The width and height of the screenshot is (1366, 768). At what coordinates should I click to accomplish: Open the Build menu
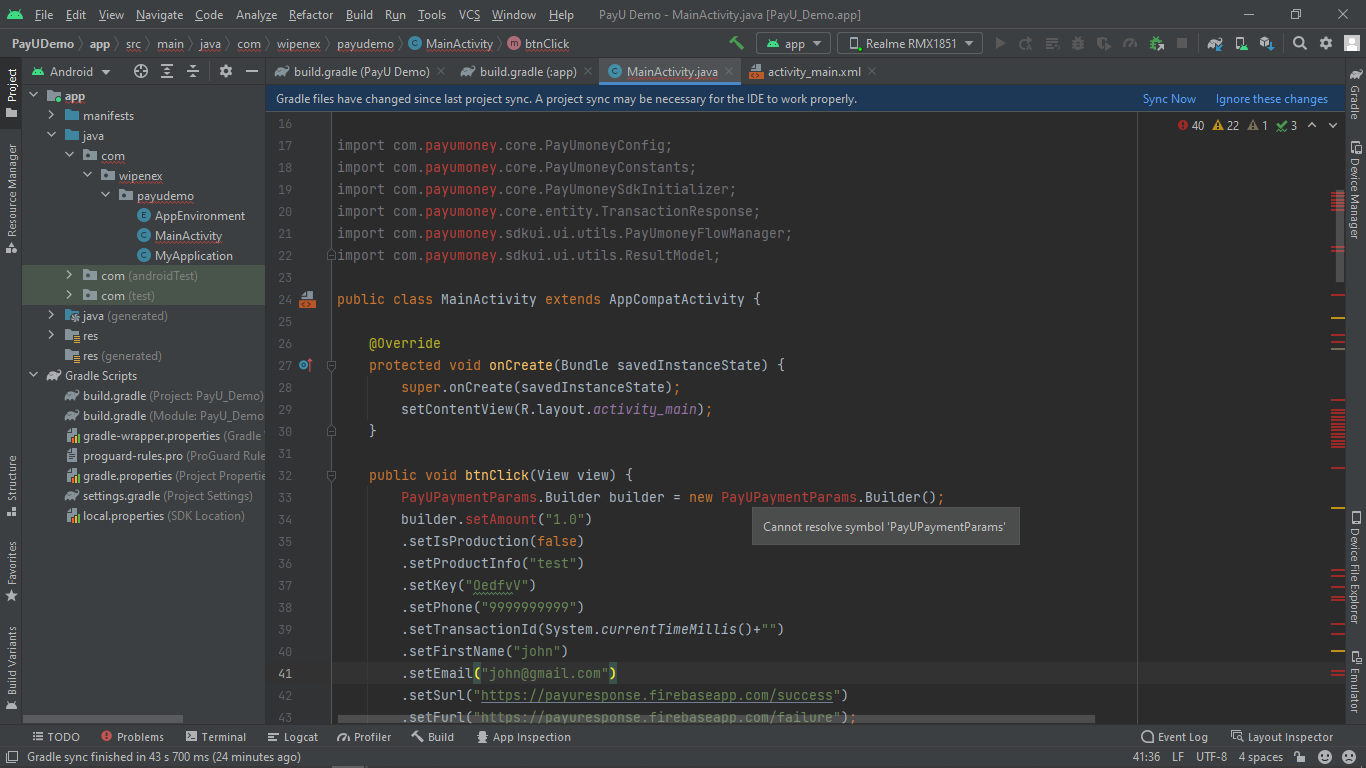[359, 15]
